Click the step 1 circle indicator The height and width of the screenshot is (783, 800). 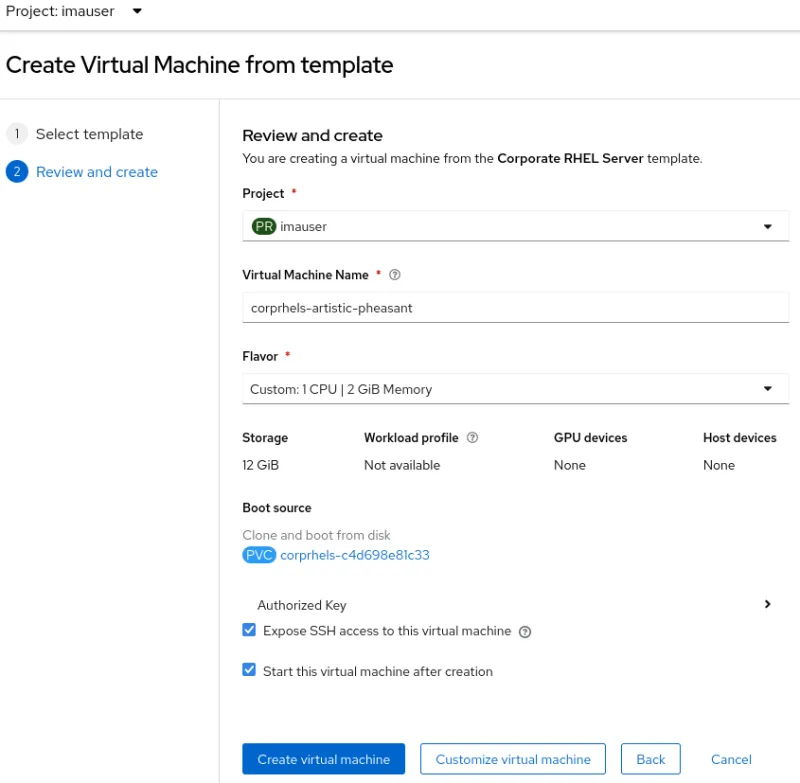click(x=17, y=133)
